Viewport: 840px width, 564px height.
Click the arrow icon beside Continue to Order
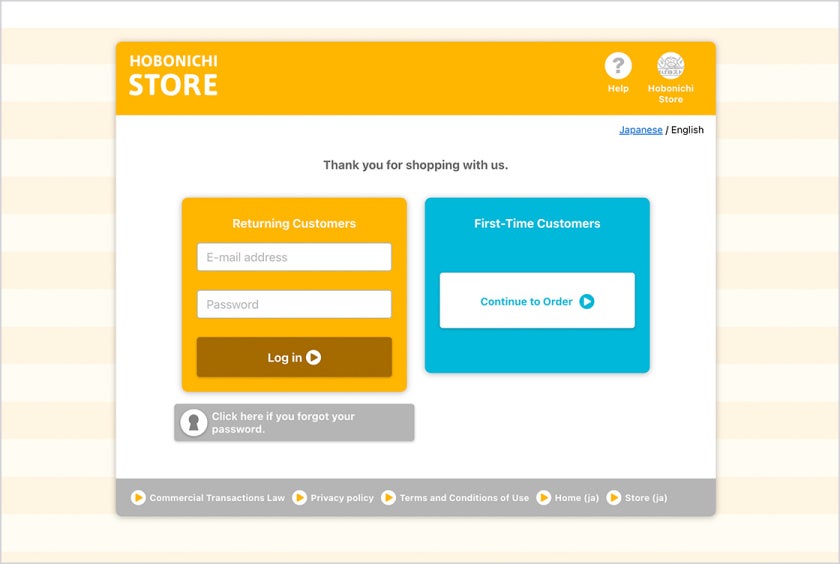[587, 302]
